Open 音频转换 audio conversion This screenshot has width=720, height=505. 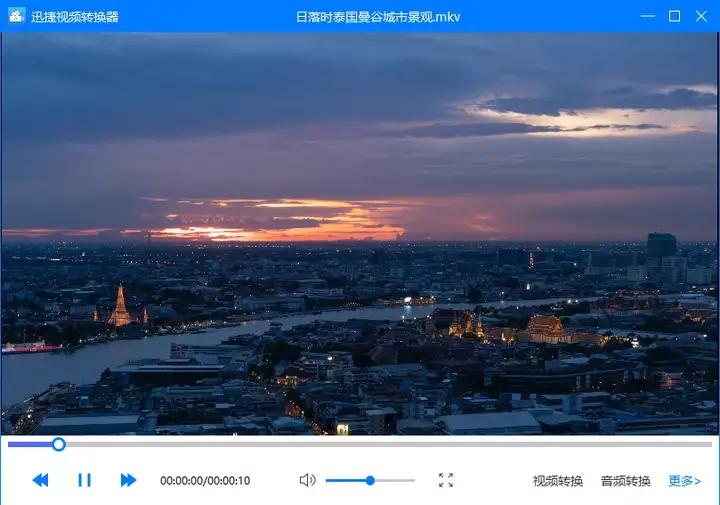tap(625, 481)
